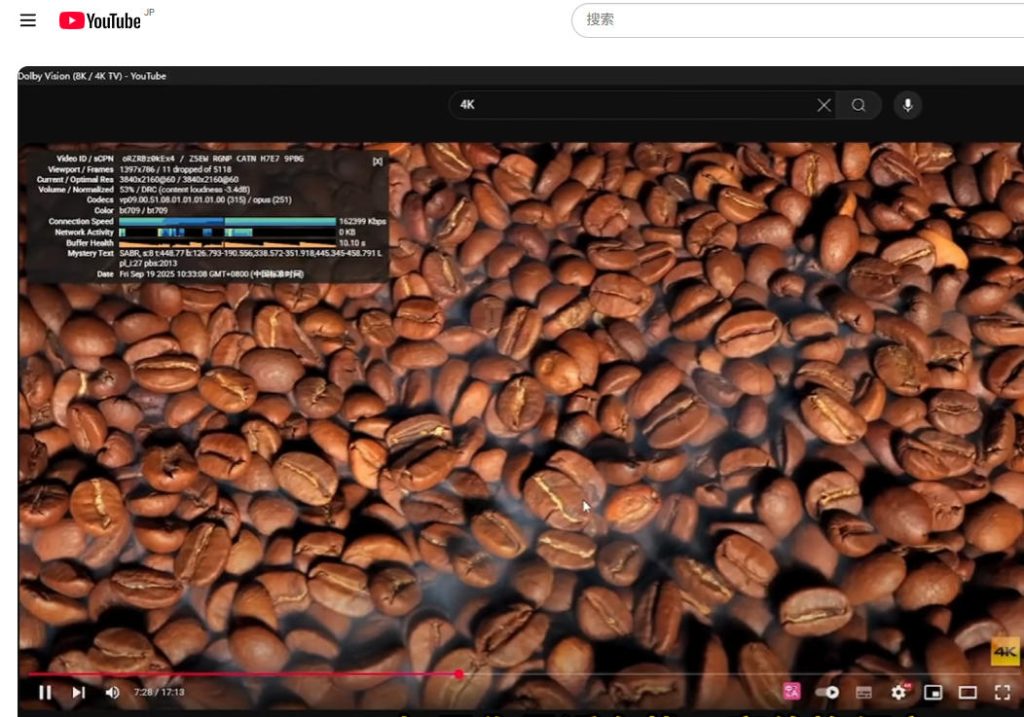Mute the video volume
The width and height of the screenshot is (1024, 717).
click(112, 692)
